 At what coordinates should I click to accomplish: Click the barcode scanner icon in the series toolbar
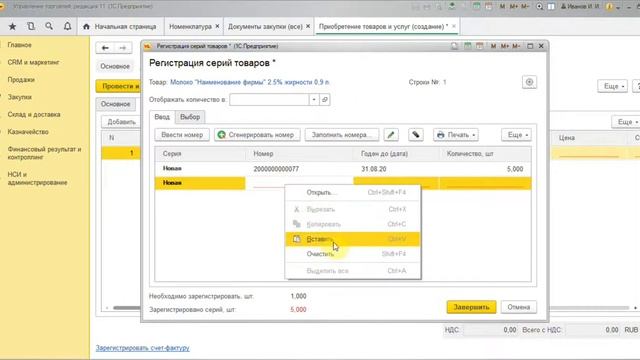click(416, 135)
